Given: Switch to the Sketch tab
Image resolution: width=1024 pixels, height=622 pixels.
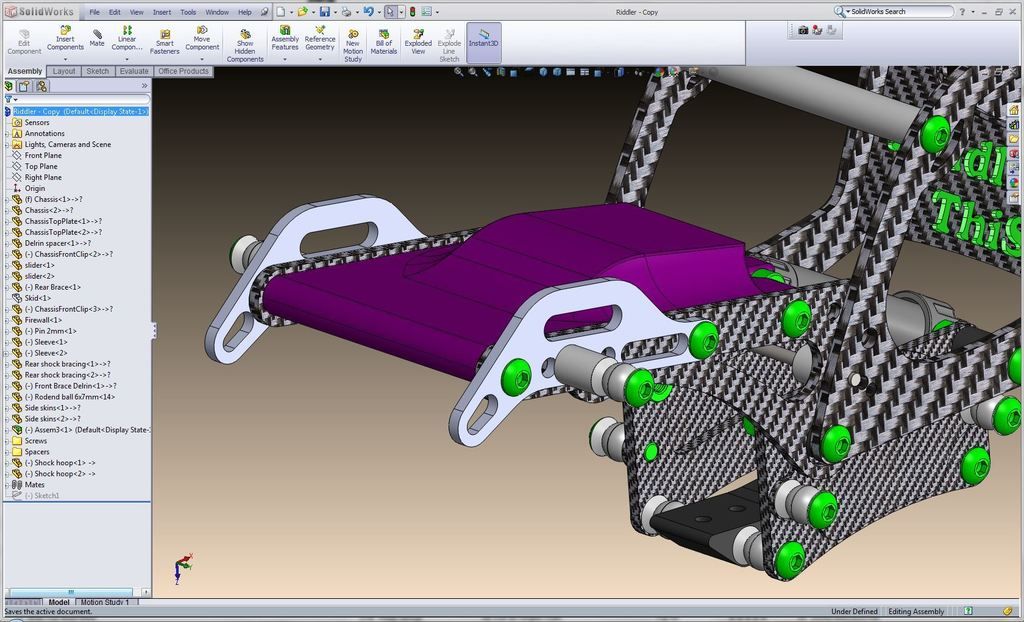Looking at the screenshot, I should tap(98, 71).
